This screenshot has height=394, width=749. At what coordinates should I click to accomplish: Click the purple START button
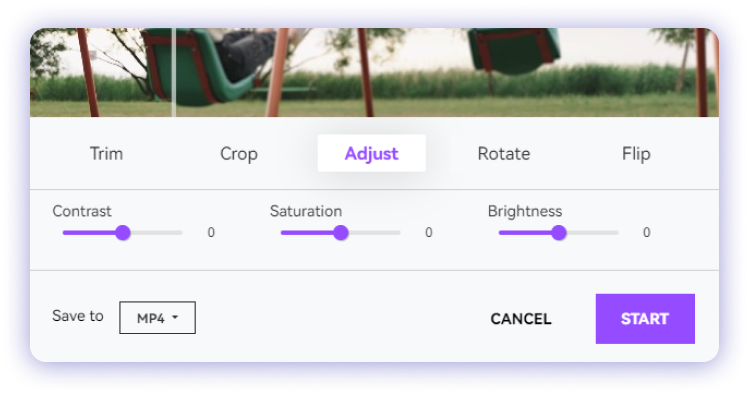pyautogui.click(x=645, y=319)
